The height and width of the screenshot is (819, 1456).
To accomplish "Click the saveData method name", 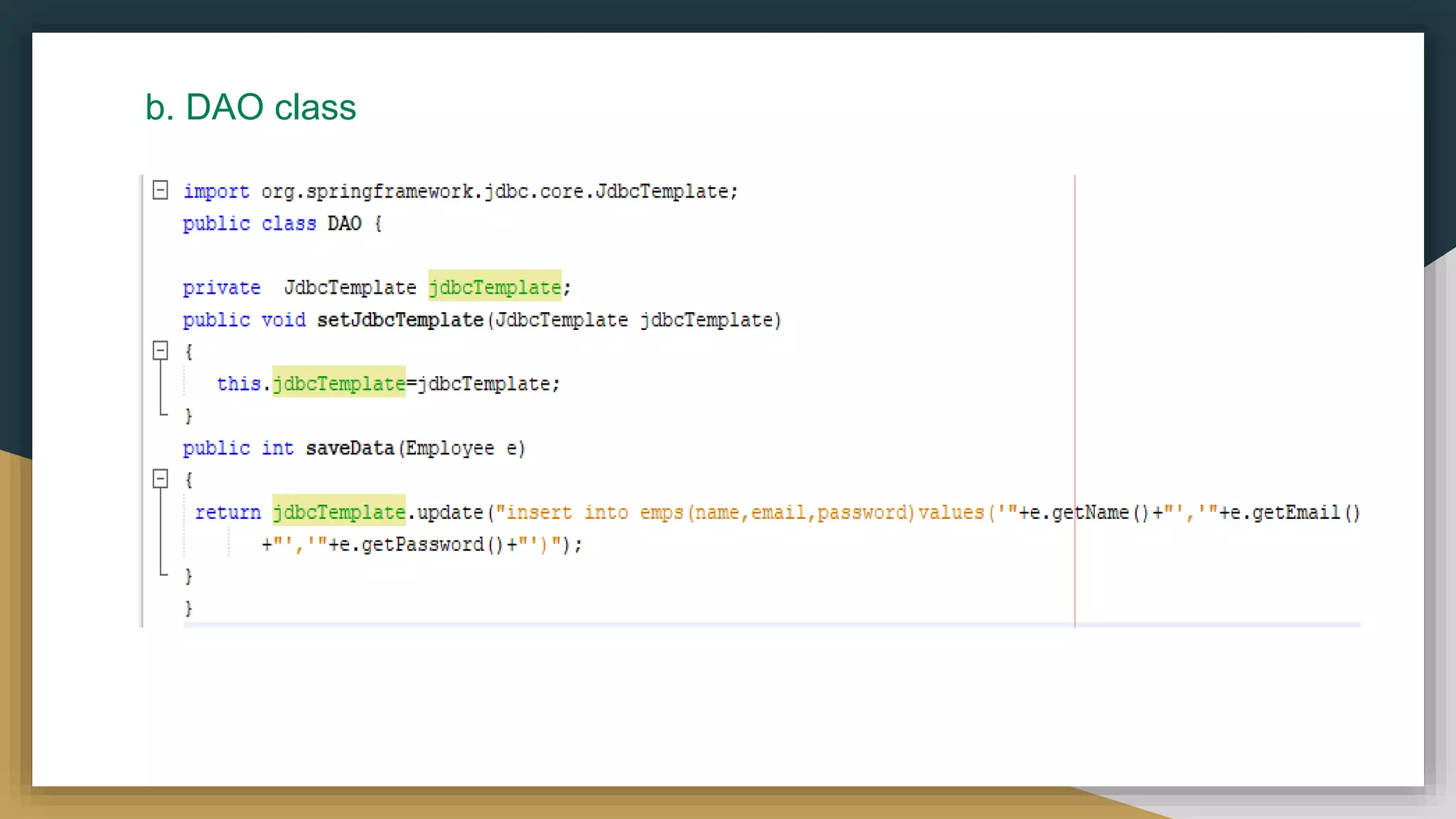I will (350, 449).
